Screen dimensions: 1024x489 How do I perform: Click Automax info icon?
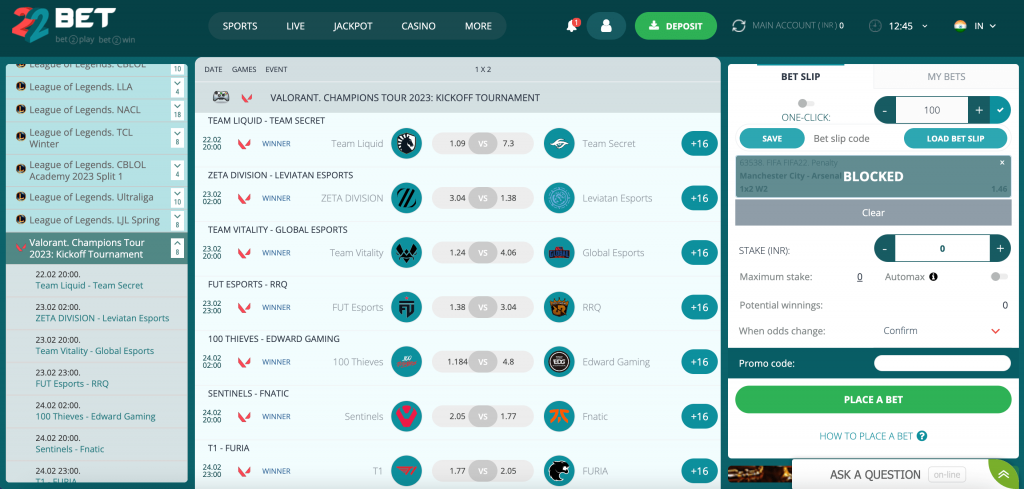tap(933, 277)
